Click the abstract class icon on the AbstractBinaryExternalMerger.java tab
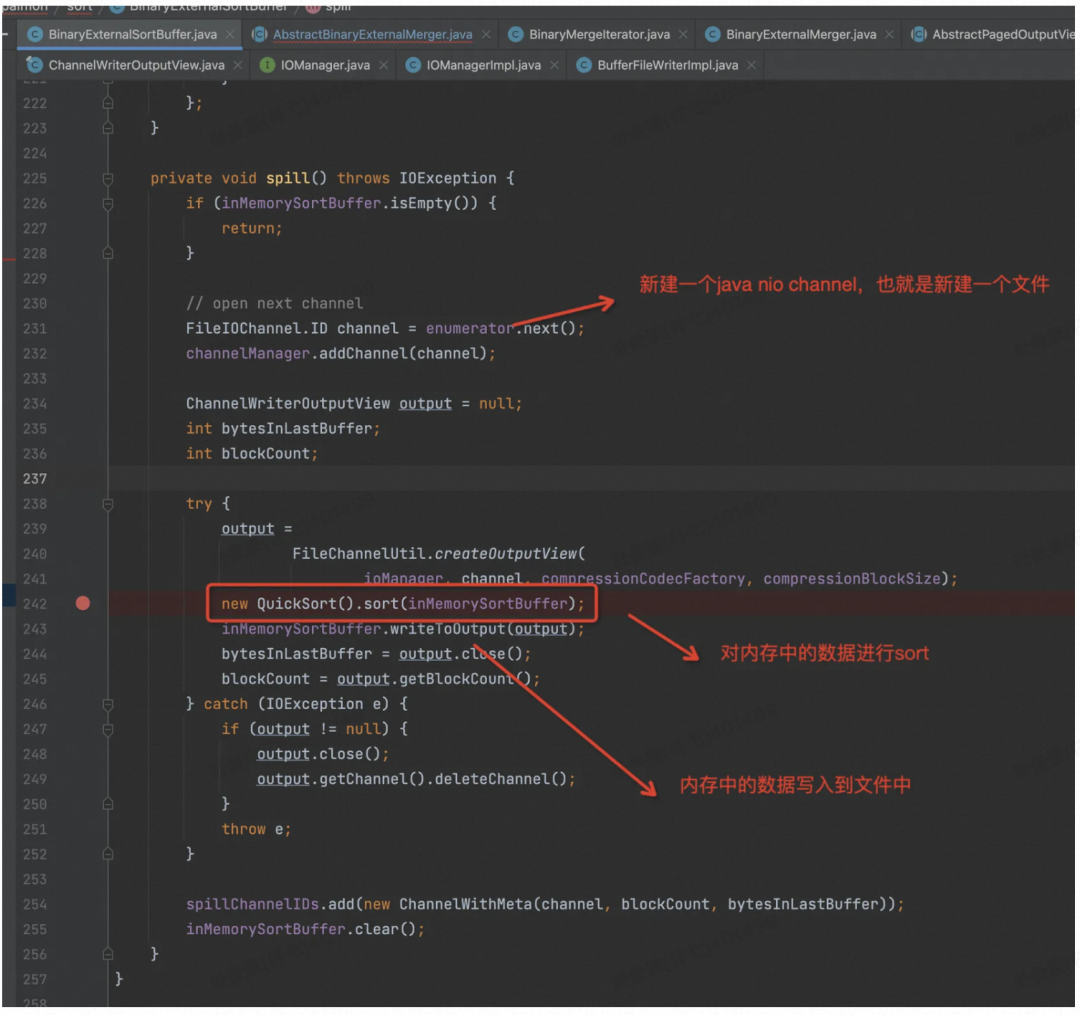 258,34
